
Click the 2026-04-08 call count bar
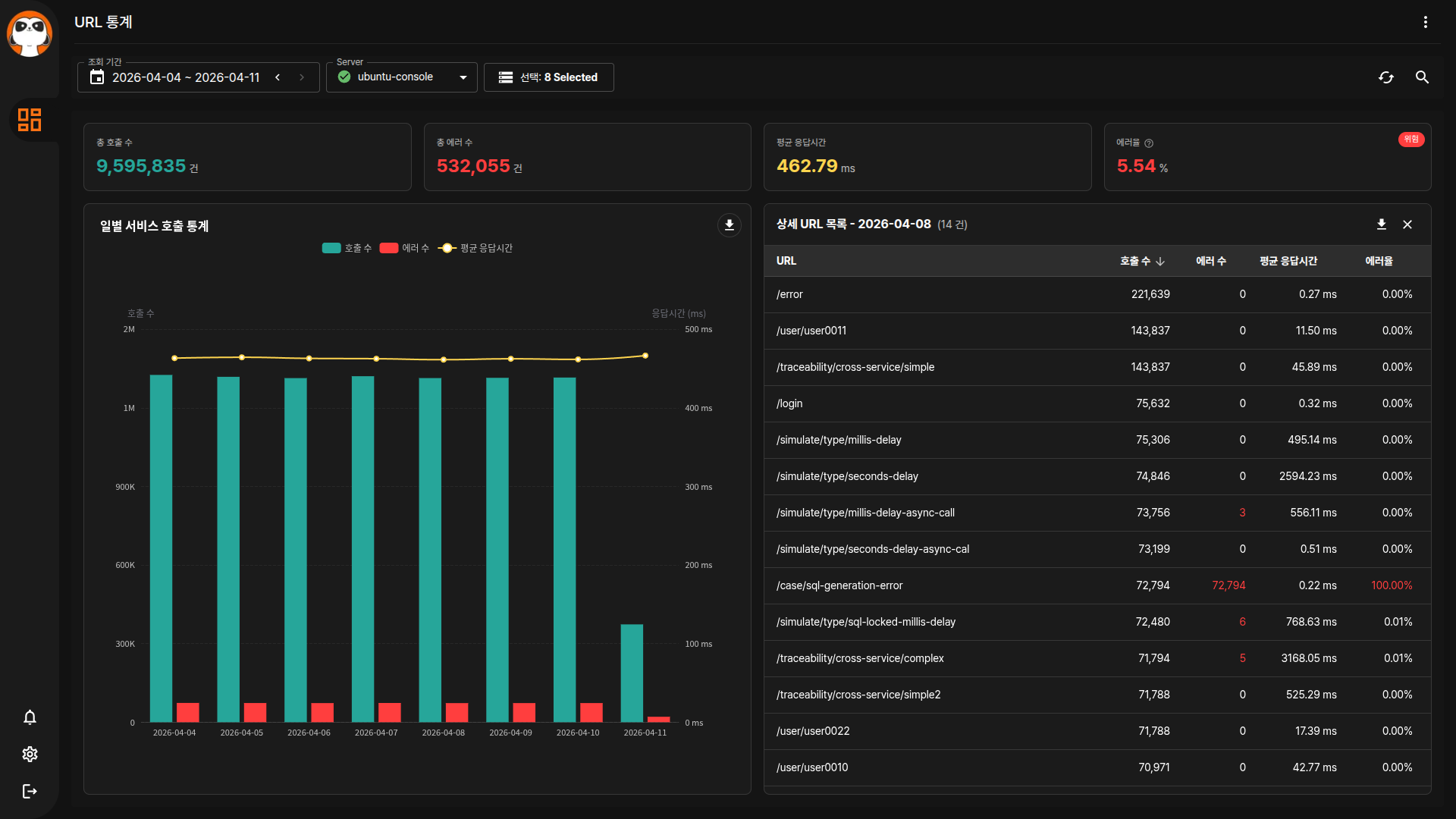(430, 550)
